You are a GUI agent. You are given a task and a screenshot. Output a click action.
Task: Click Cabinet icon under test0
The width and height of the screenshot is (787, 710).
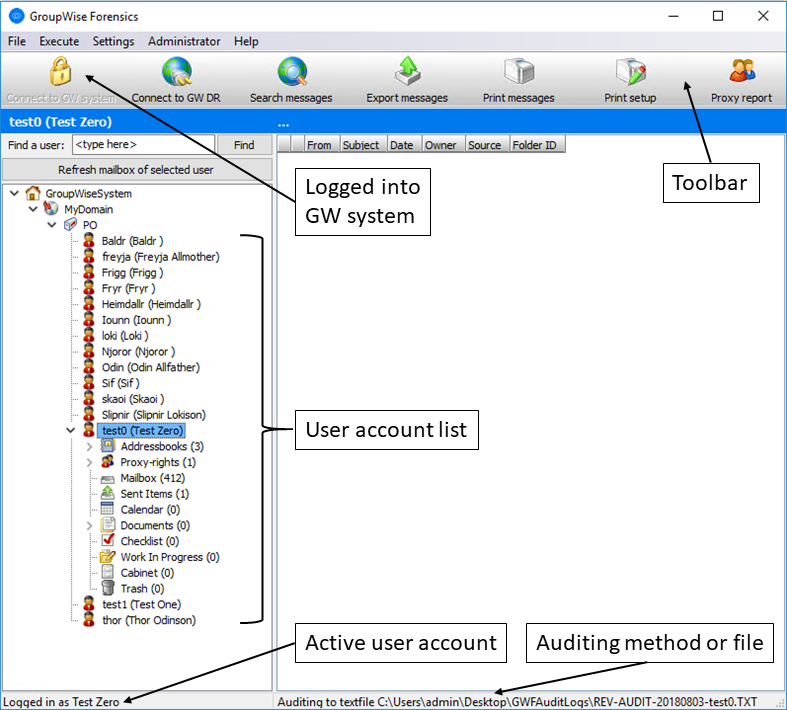point(107,572)
